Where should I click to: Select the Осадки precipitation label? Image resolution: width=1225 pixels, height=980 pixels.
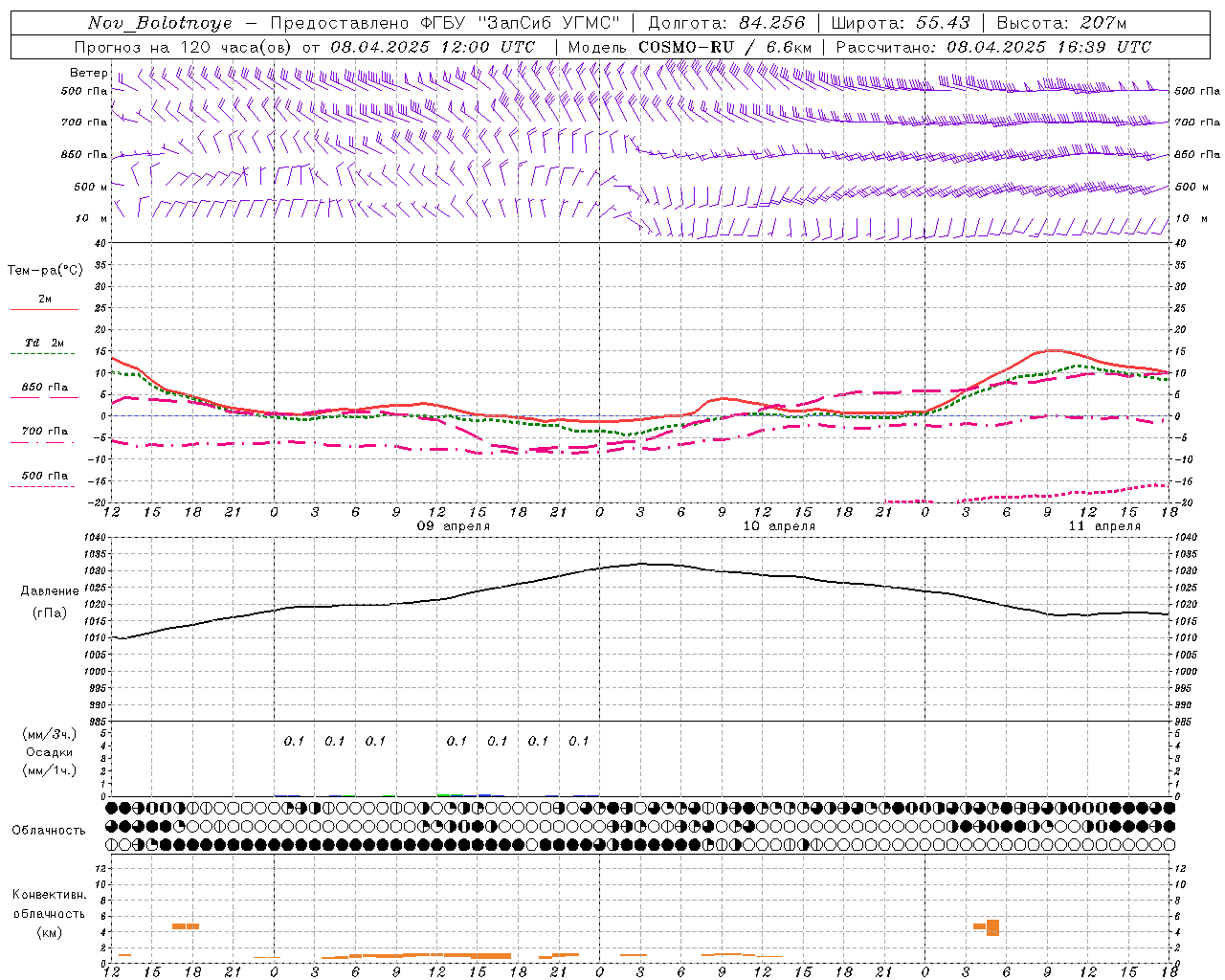50,752
